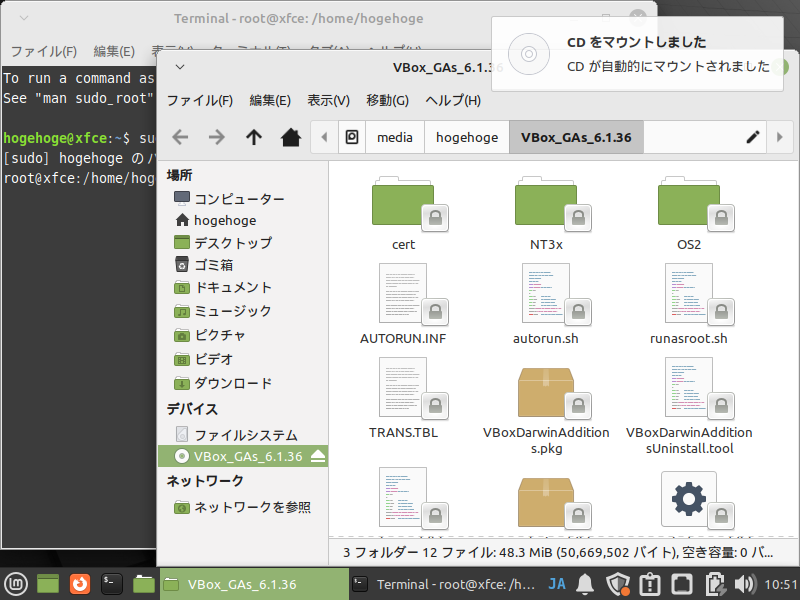Open update manager shield icon
Viewport: 800px width, 600px height.
(x=618, y=584)
